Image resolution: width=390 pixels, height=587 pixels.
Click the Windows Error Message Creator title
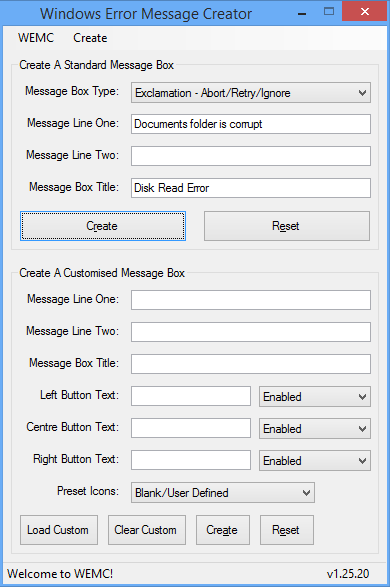coord(146,14)
